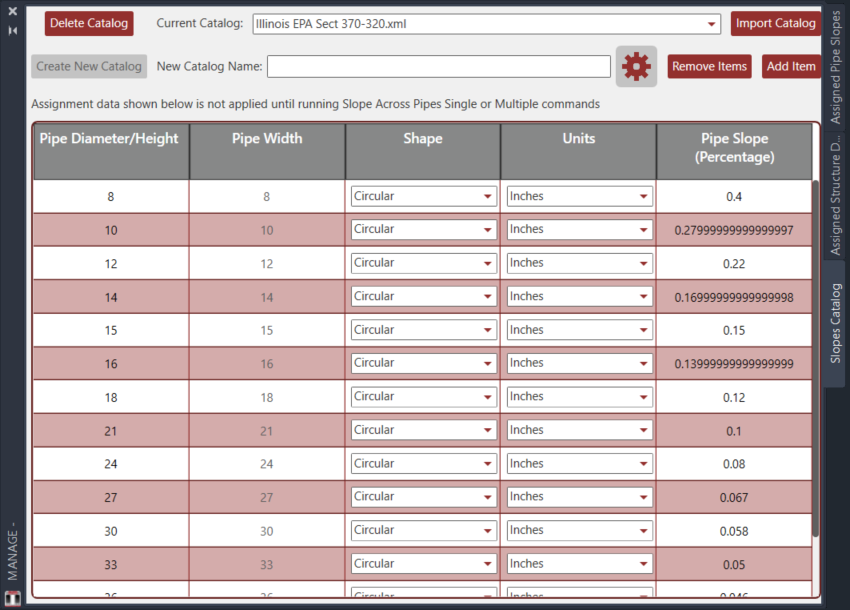Image resolution: width=850 pixels, height=610 pixels.
Task: Open Units dropdown for the 33 inch pipe row
Action: [579, 564]
